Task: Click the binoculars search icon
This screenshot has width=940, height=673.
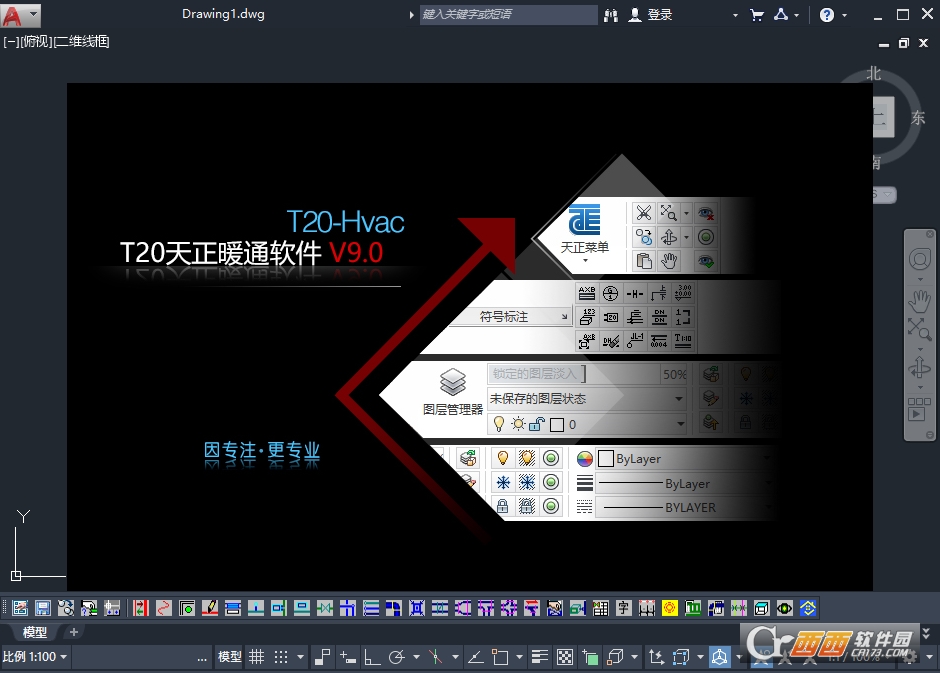Action: click(x=611, y=16)
